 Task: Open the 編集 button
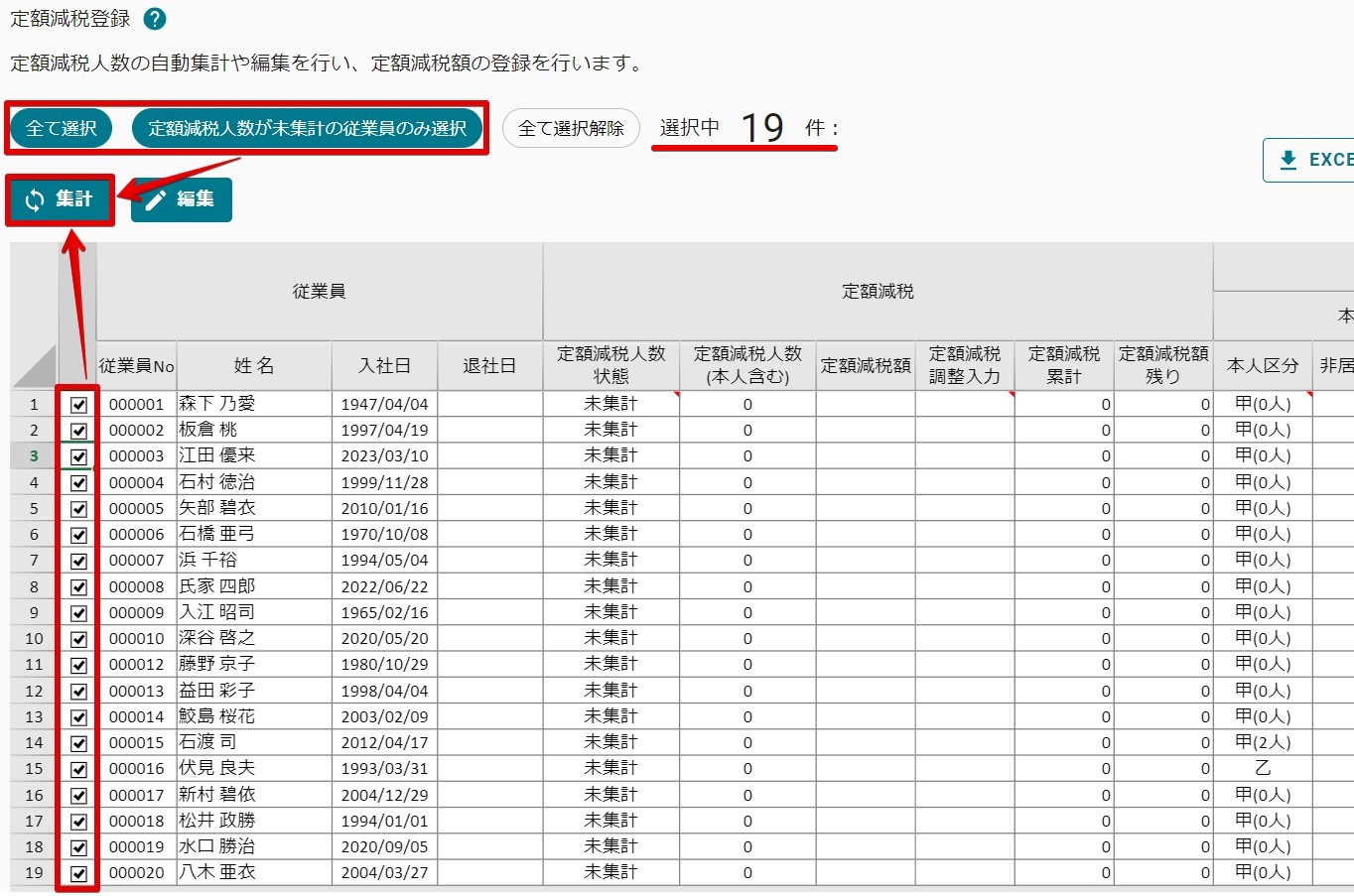pyautogui.click(x=182, y=199)
